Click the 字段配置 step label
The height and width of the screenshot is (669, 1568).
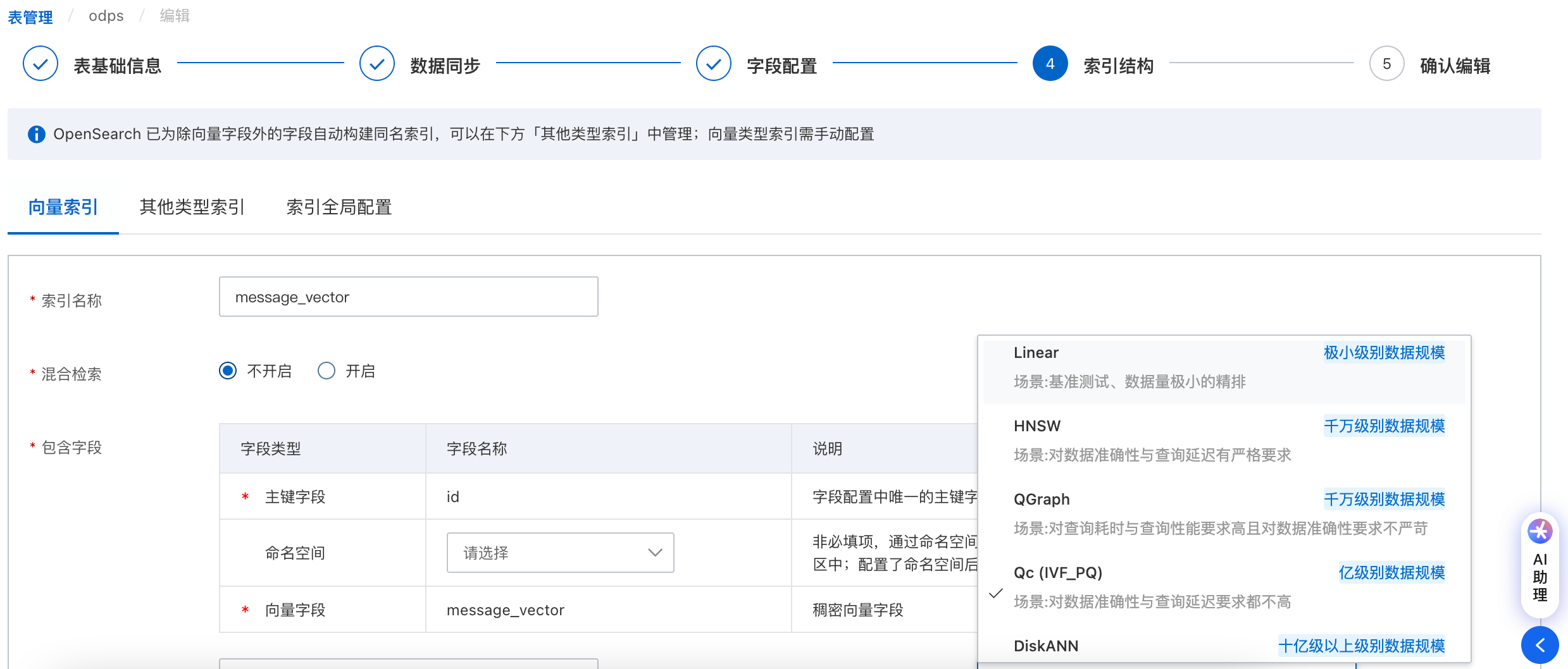[782, 66]
